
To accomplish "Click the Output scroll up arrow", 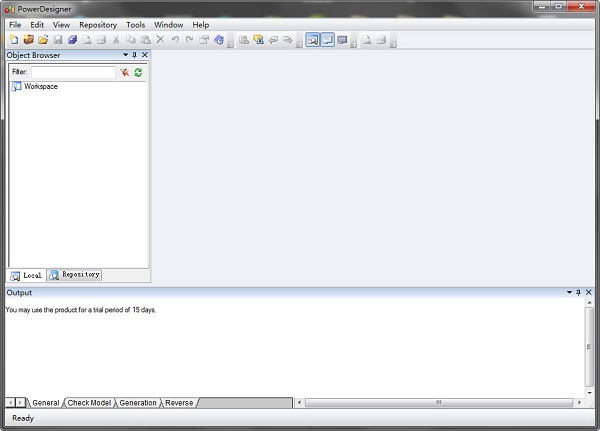I will click(589, 302).
